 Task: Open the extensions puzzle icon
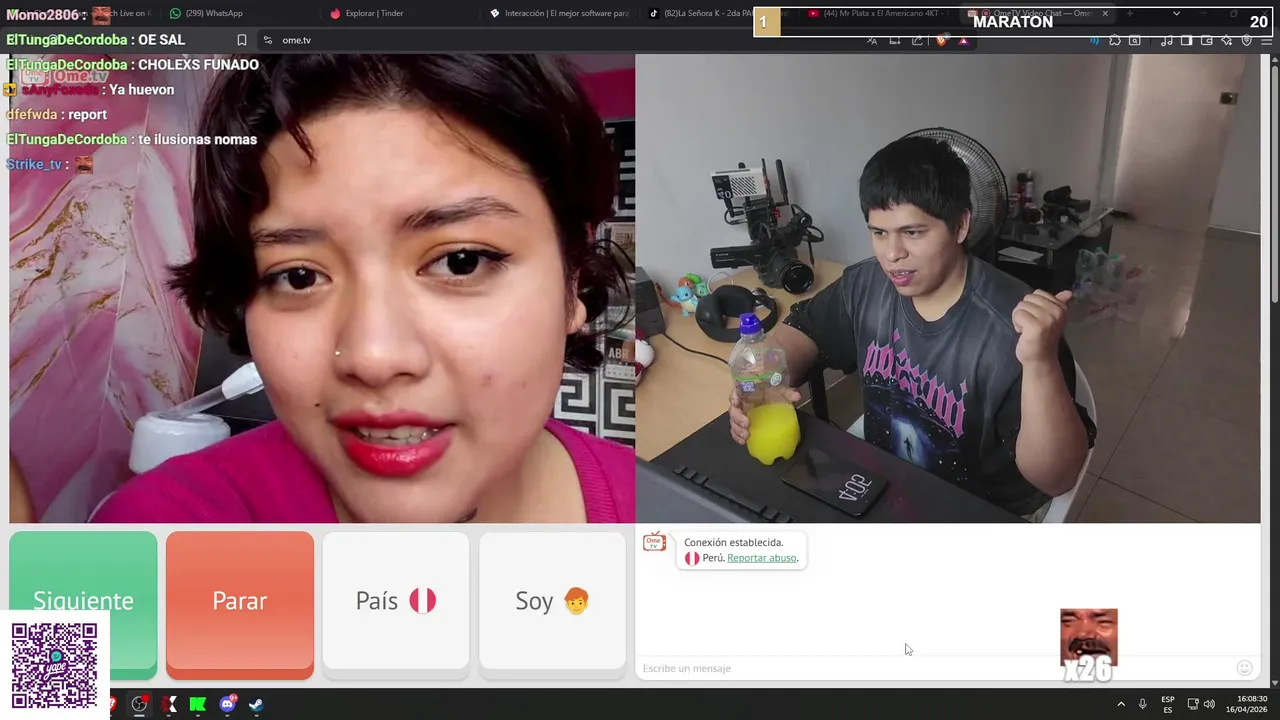[x=1114, y=40]
